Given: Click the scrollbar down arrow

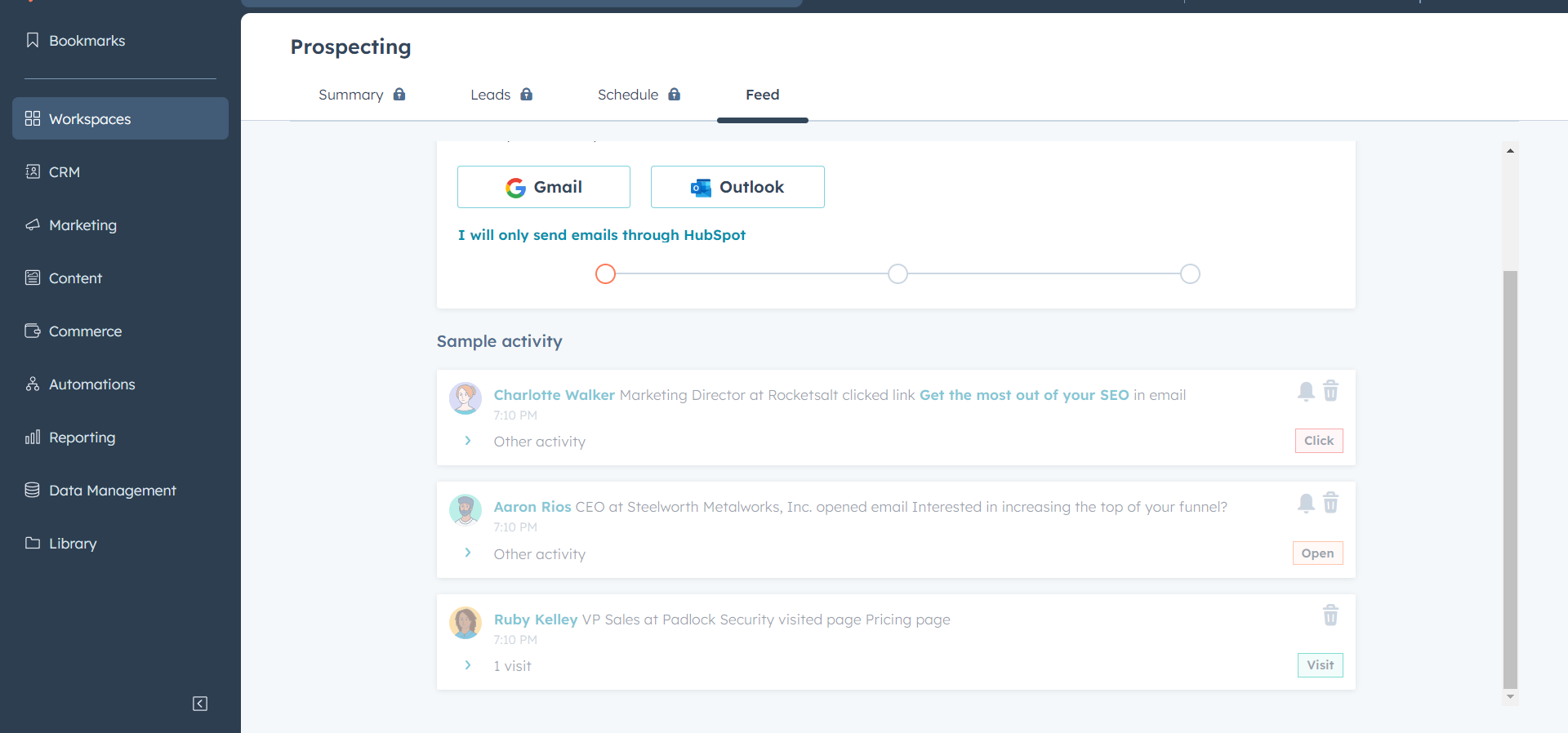Looking at the screenshot, I should pyautogui.click(x=1511, y=697).
